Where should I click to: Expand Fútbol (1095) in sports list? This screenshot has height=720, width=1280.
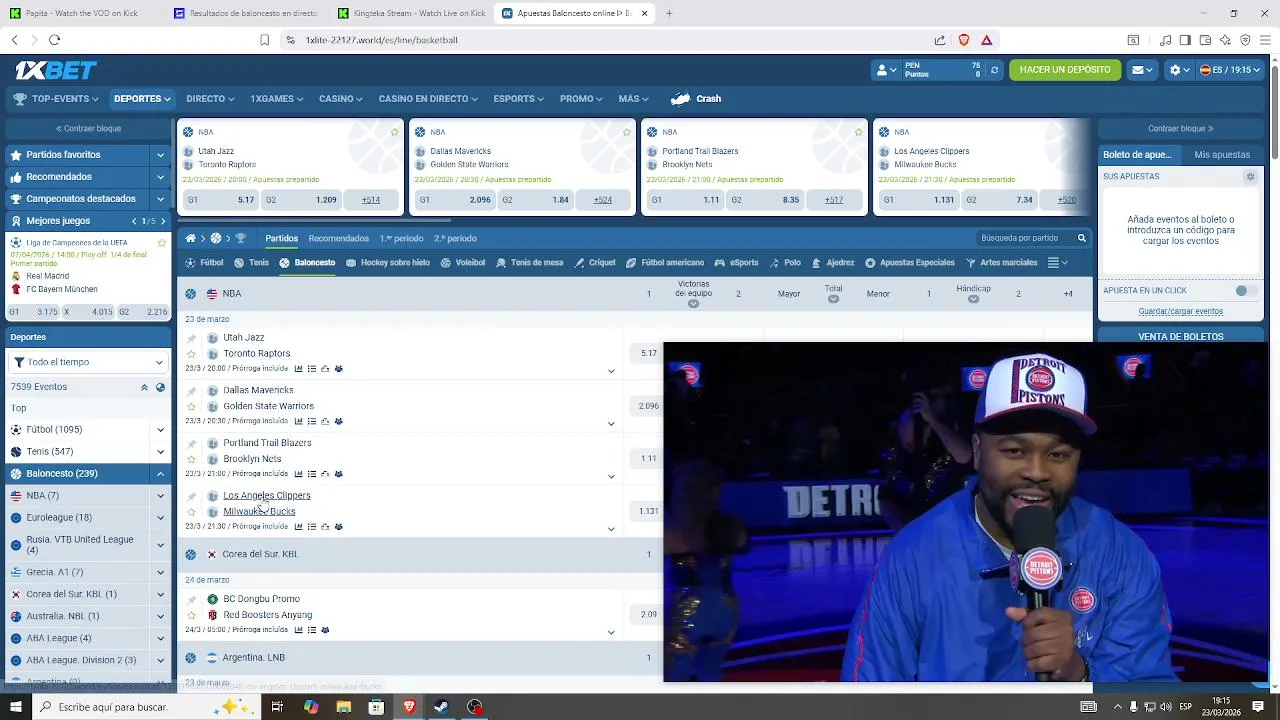pos(160,430)
